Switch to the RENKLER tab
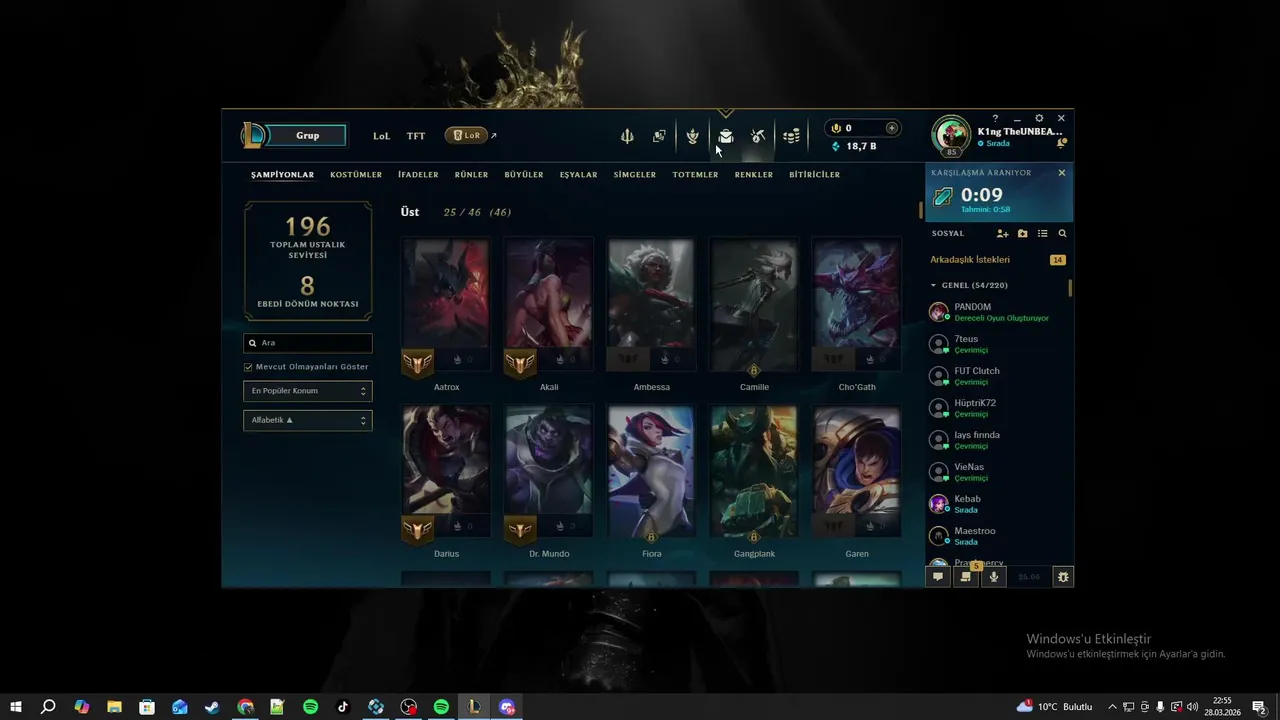Viewport: 1280px width, 720px height. pyautogui.click(x=754, y=175)
